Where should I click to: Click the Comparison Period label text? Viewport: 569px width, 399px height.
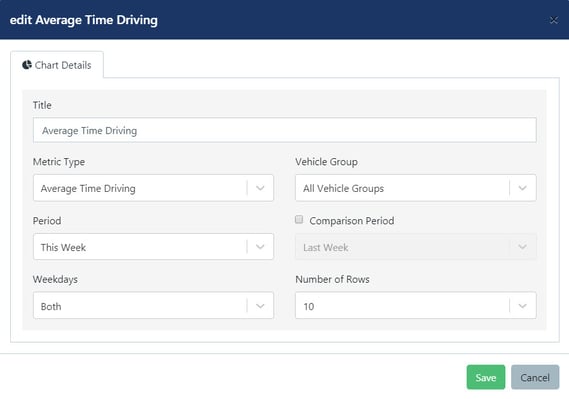coord(352,221)
